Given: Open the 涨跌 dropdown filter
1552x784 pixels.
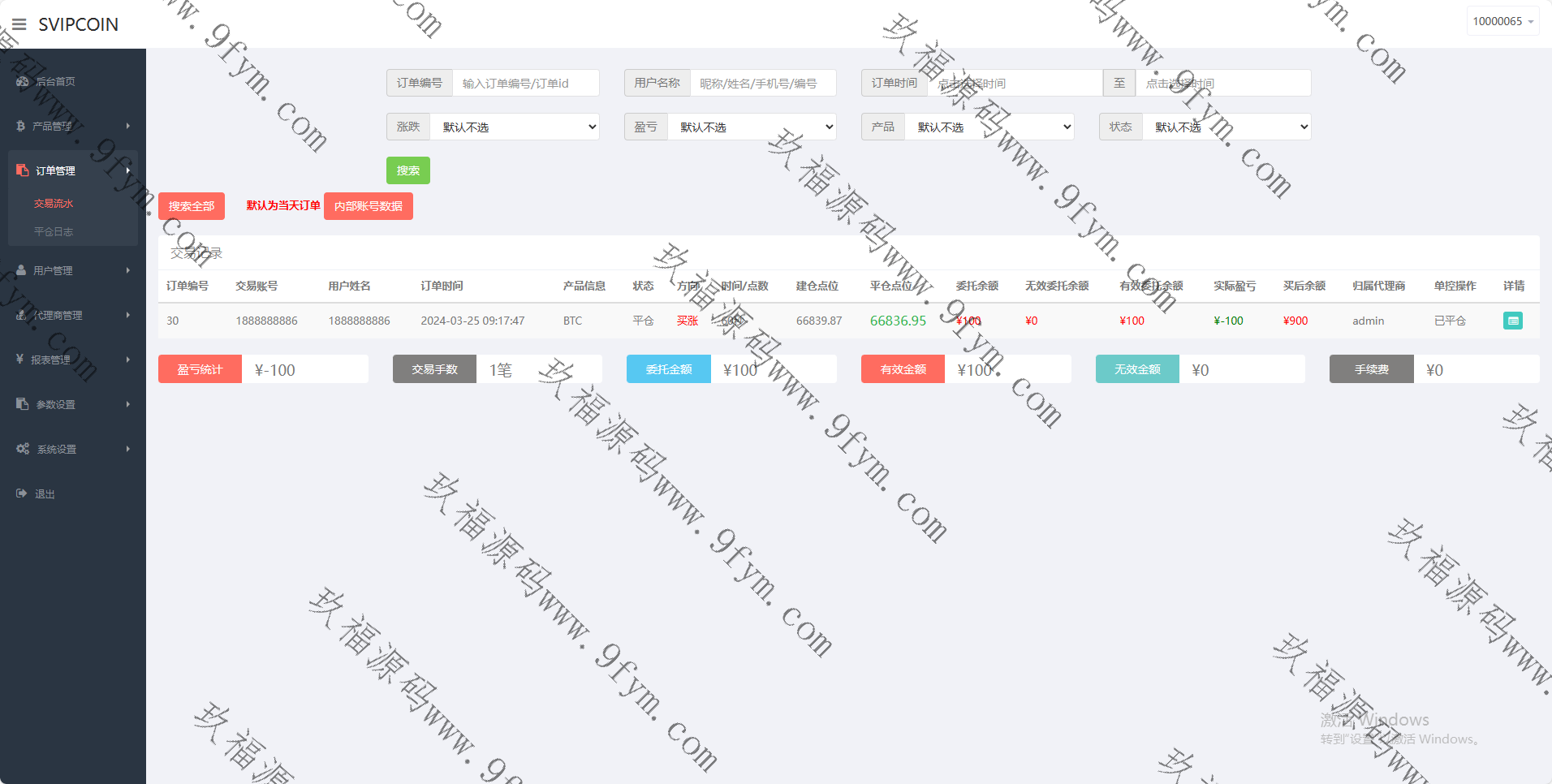Looking at the screenshot, I should 514,127.
